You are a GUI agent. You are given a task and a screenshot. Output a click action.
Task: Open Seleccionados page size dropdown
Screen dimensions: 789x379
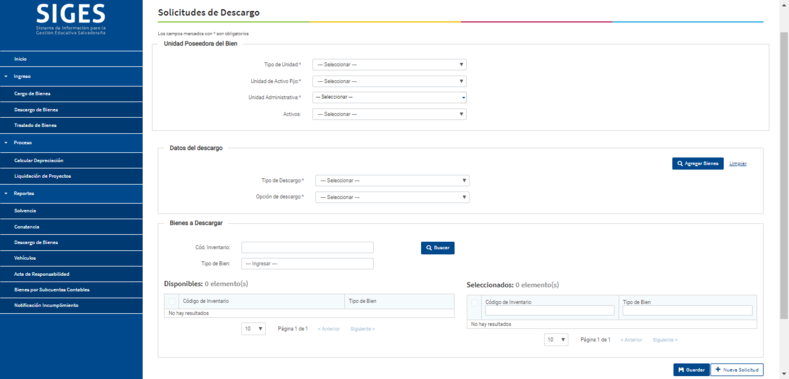556,340
